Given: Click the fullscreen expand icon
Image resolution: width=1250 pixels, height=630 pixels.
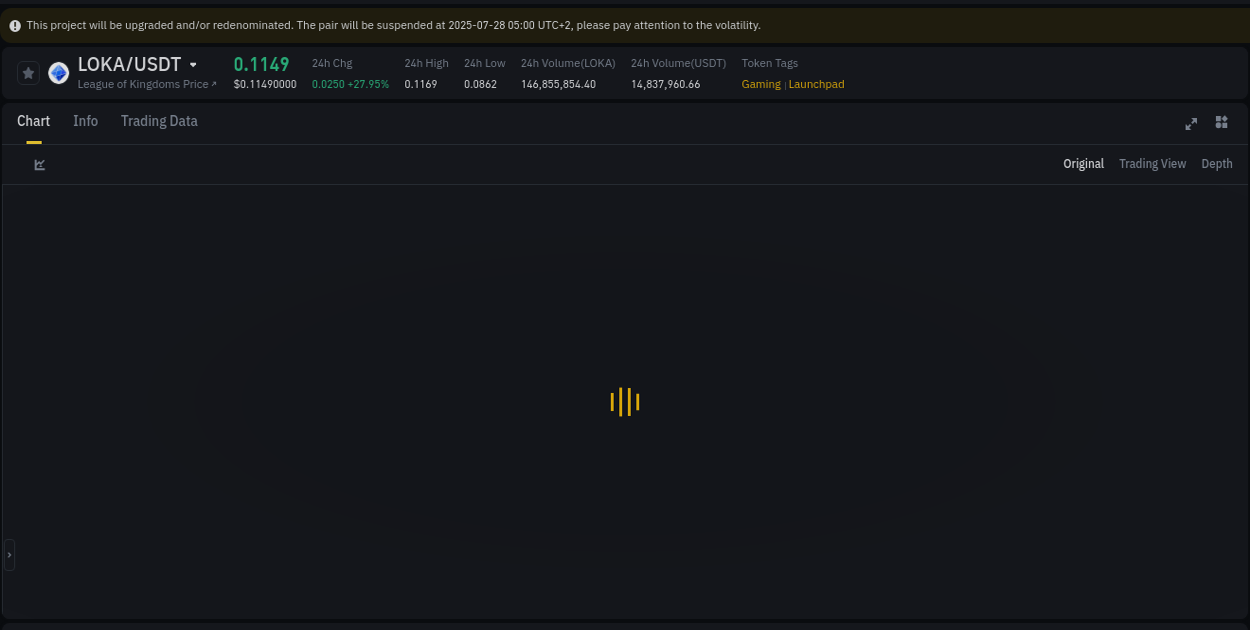Looking at the screenshot, I should 1191,124.
